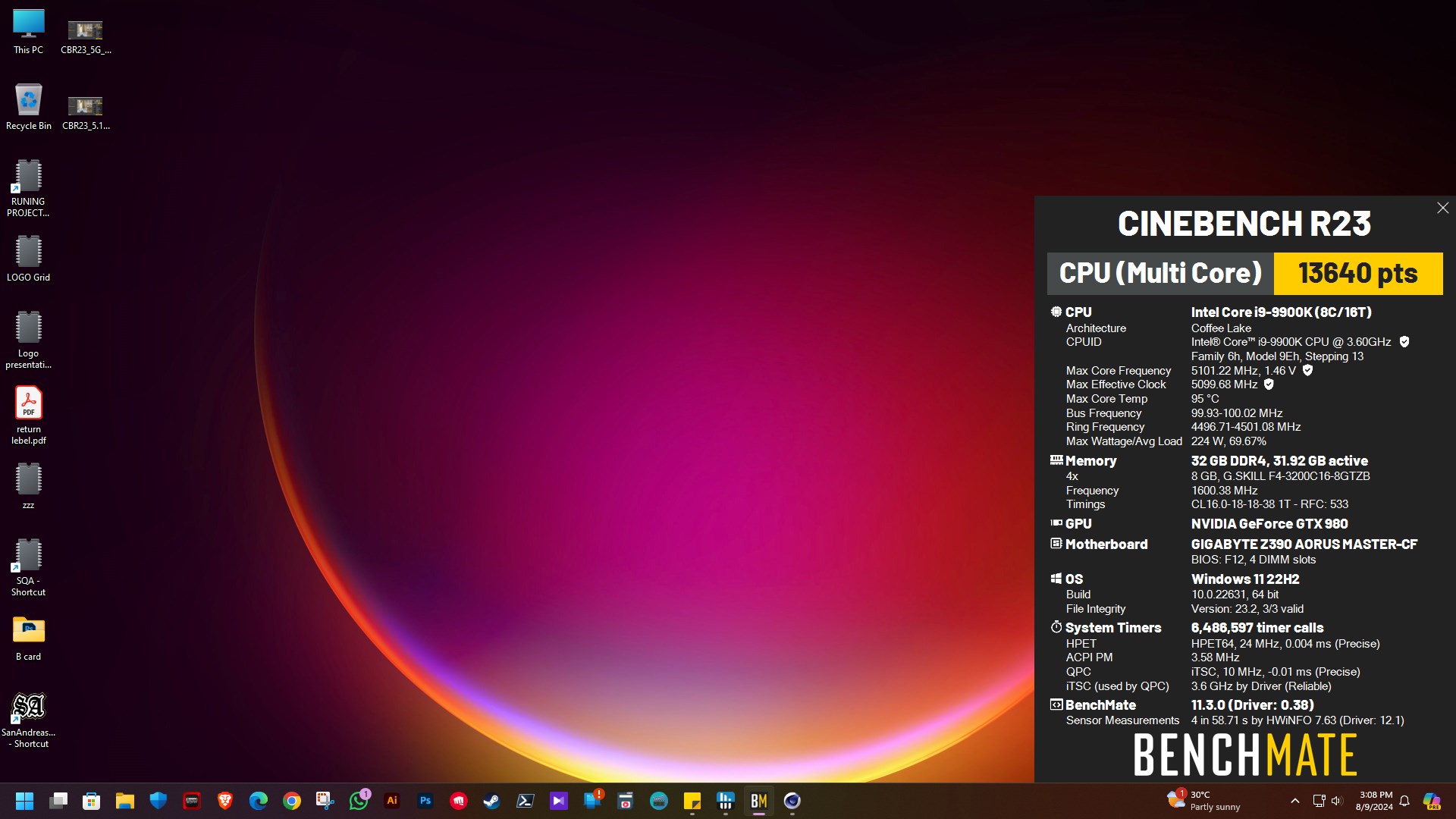The width and height of the screenshot is (1456, 819).
Task: Click the shield next to 5101.22 MHz, 1.46 V
Action: click(x=1307, y=370)
